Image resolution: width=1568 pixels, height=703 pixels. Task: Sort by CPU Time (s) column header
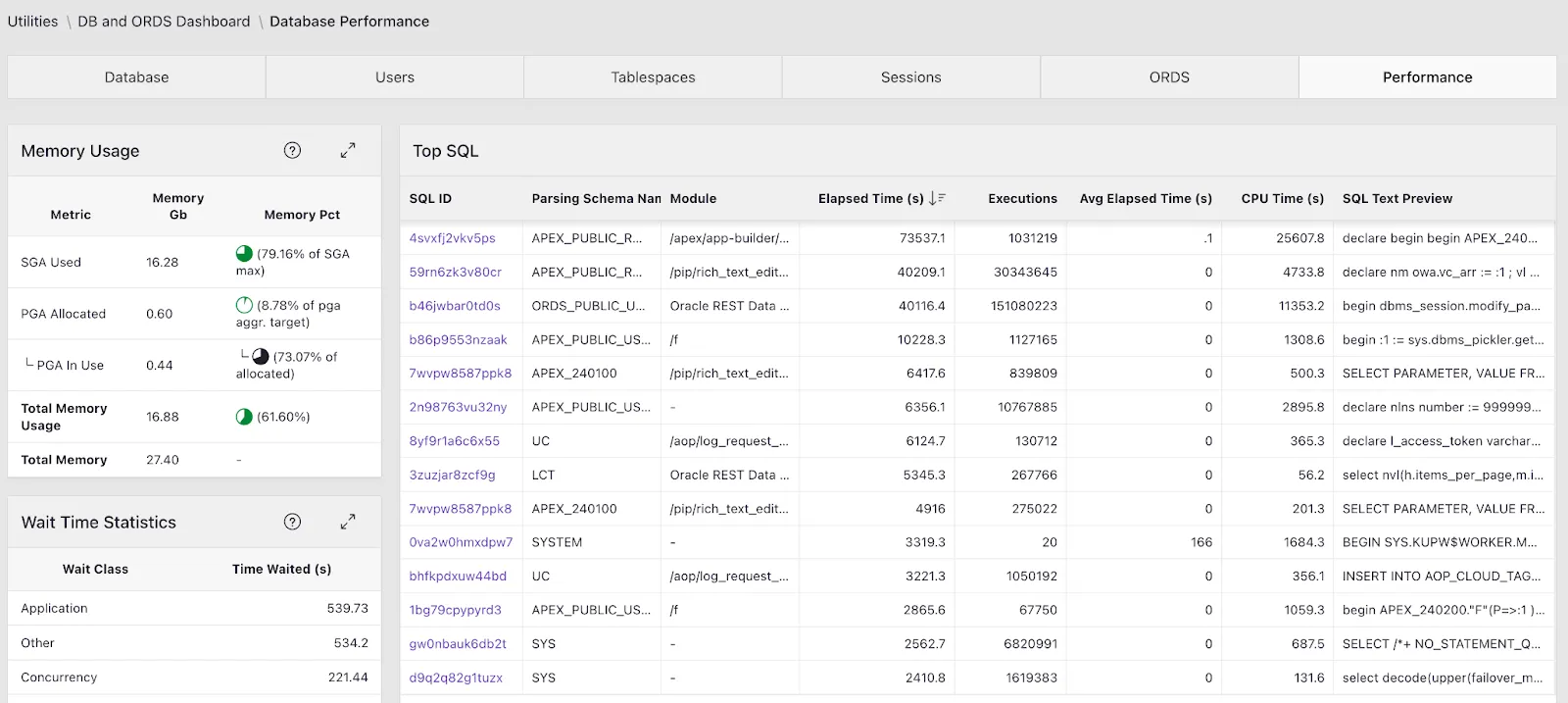click(x=1282, y=198)
